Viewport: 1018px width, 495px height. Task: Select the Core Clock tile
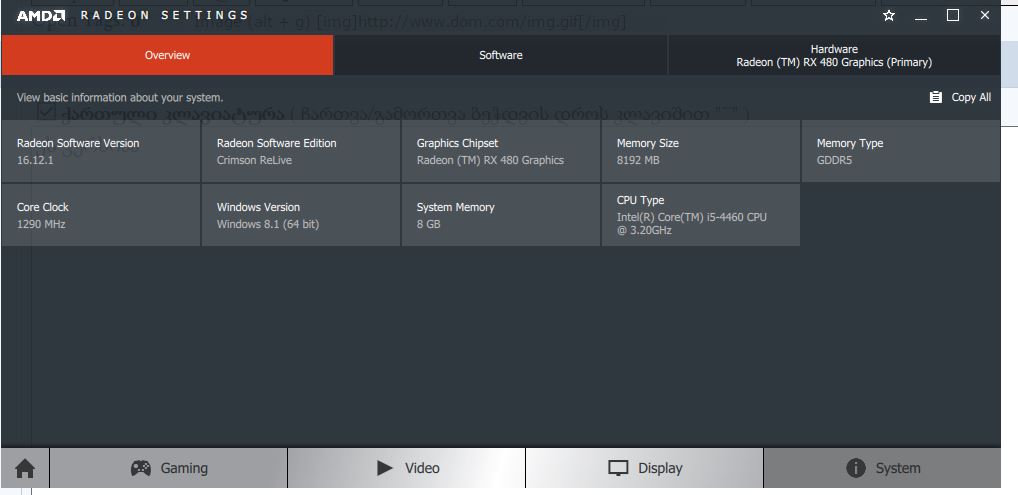pos(101,215)
